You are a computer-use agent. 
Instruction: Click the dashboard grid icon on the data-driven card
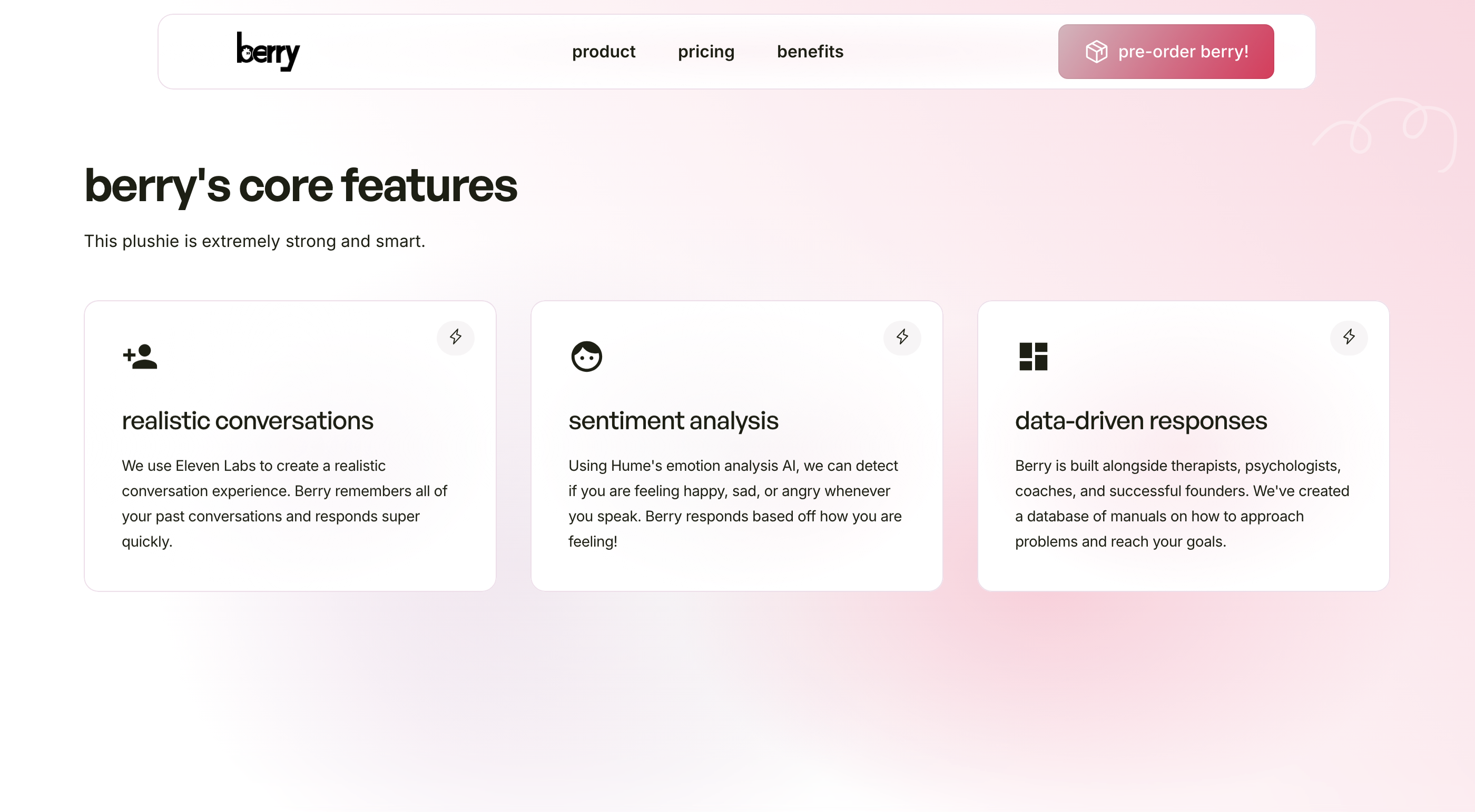coord(1033,357)
